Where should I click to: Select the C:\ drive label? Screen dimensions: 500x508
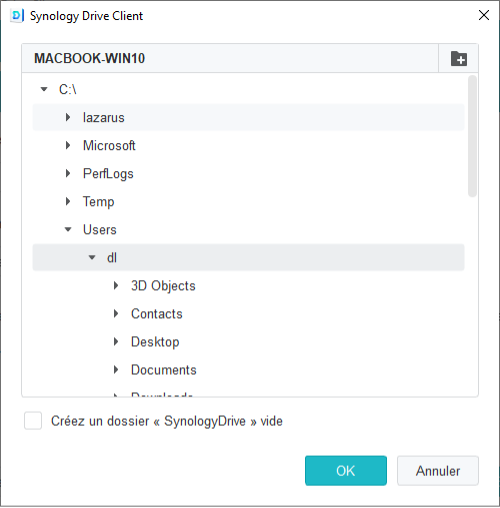68,89
